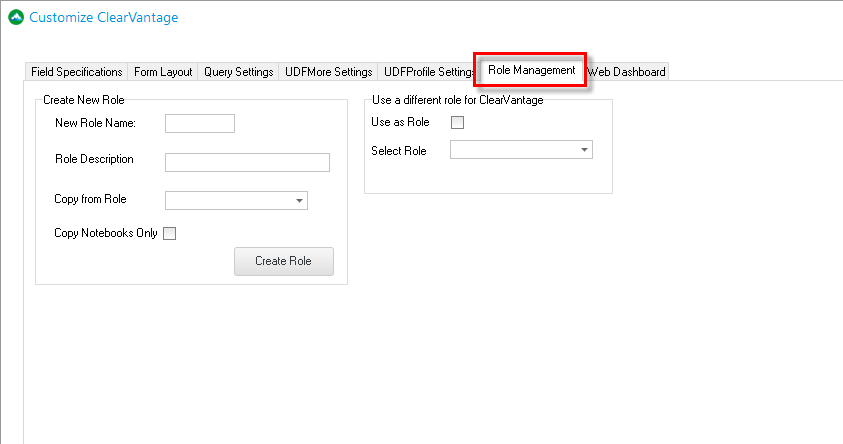This screenshot has width=843, height=444.
Task: Click the ClearVantage green logo icon
Action: pyautogui.click(x=16, y=17)
